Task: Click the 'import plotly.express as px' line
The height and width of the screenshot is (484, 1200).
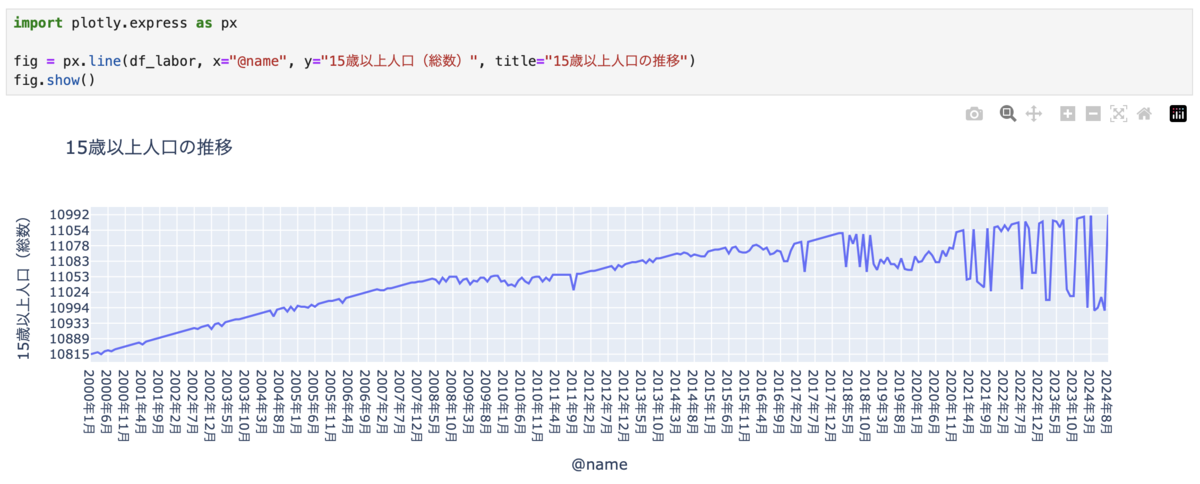Action: click(x=125, y=22)
